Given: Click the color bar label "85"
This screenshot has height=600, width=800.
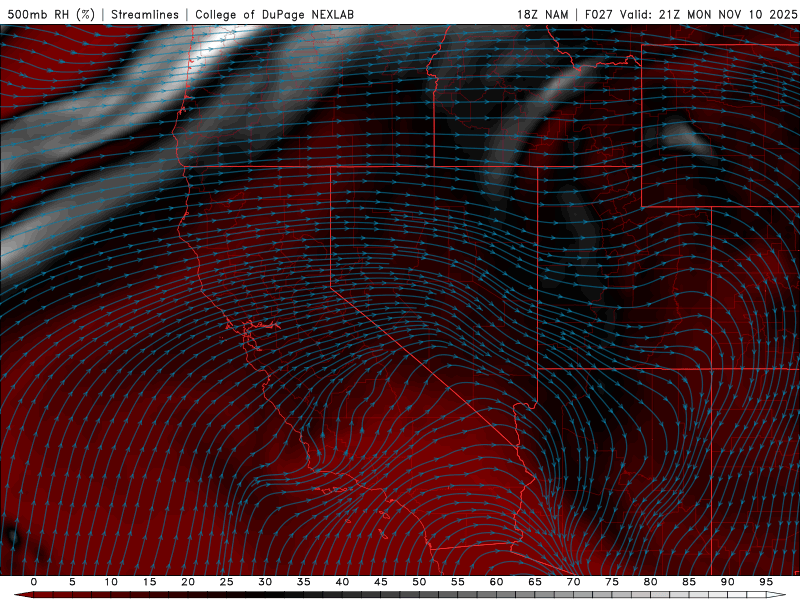Looking at the screenshot, I should click(689, 582).
